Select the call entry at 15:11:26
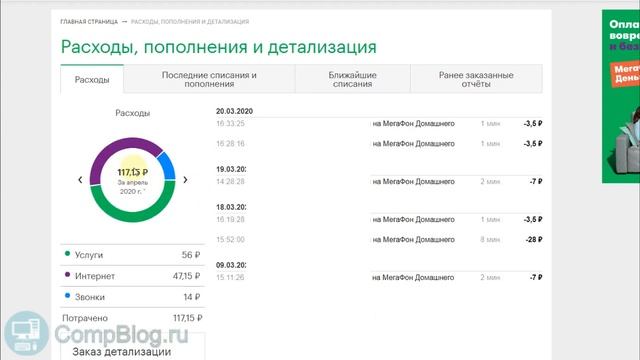Image resolution: width=640 pixels, height=360 pixels. click(x=379, y=277)
